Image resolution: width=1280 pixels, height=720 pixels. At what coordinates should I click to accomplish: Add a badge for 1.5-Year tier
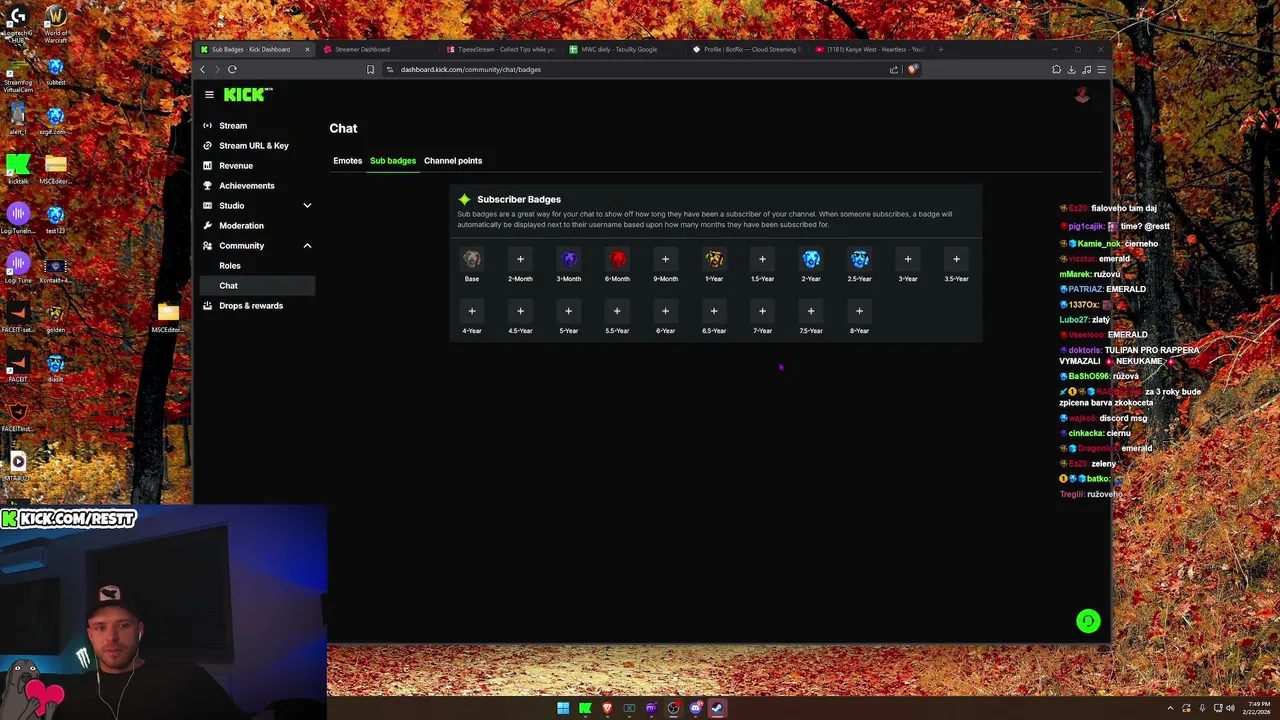pyautogui.click(x=762, y=259)
